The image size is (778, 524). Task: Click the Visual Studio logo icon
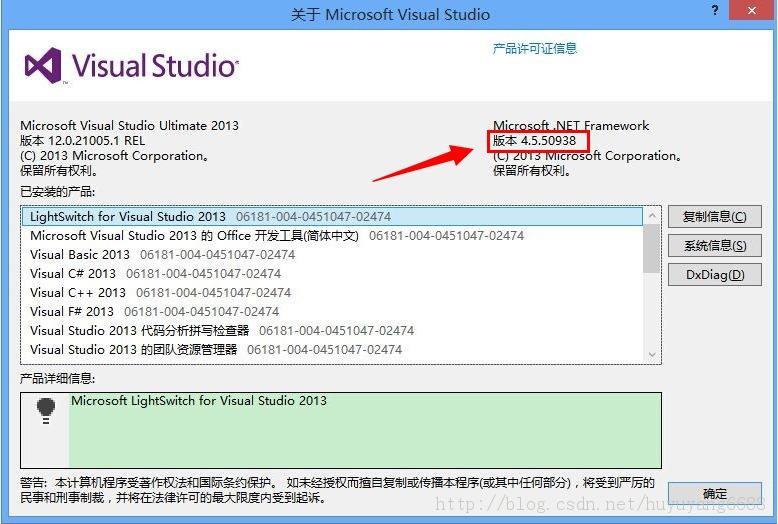click(43, 65)
